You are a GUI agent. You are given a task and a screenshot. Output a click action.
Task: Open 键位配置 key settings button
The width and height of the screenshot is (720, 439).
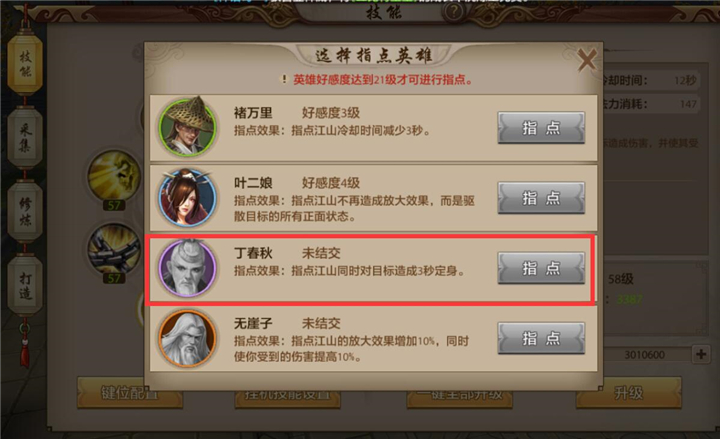coord(130,394)
